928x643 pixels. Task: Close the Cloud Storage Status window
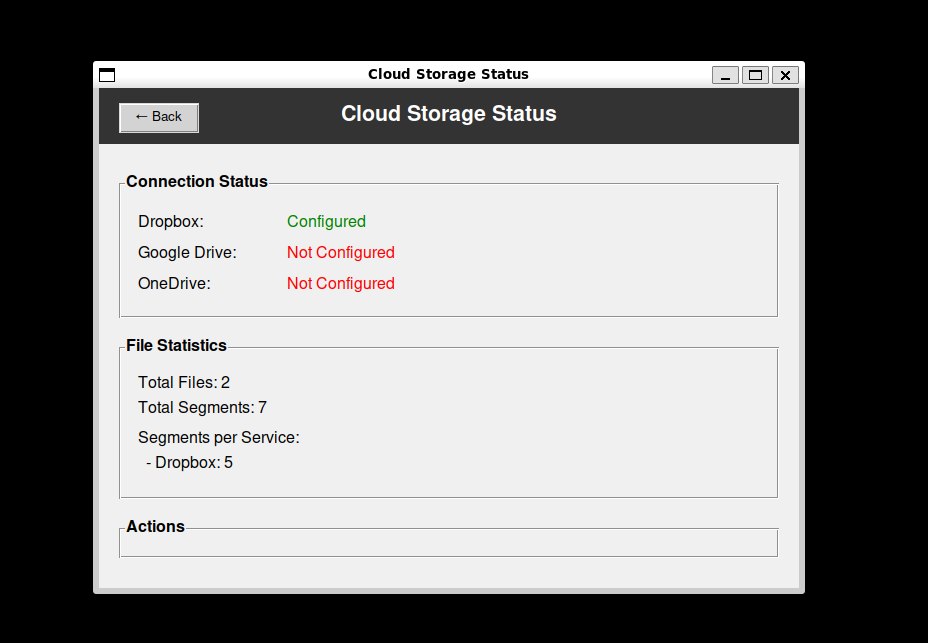pos(785,75)
